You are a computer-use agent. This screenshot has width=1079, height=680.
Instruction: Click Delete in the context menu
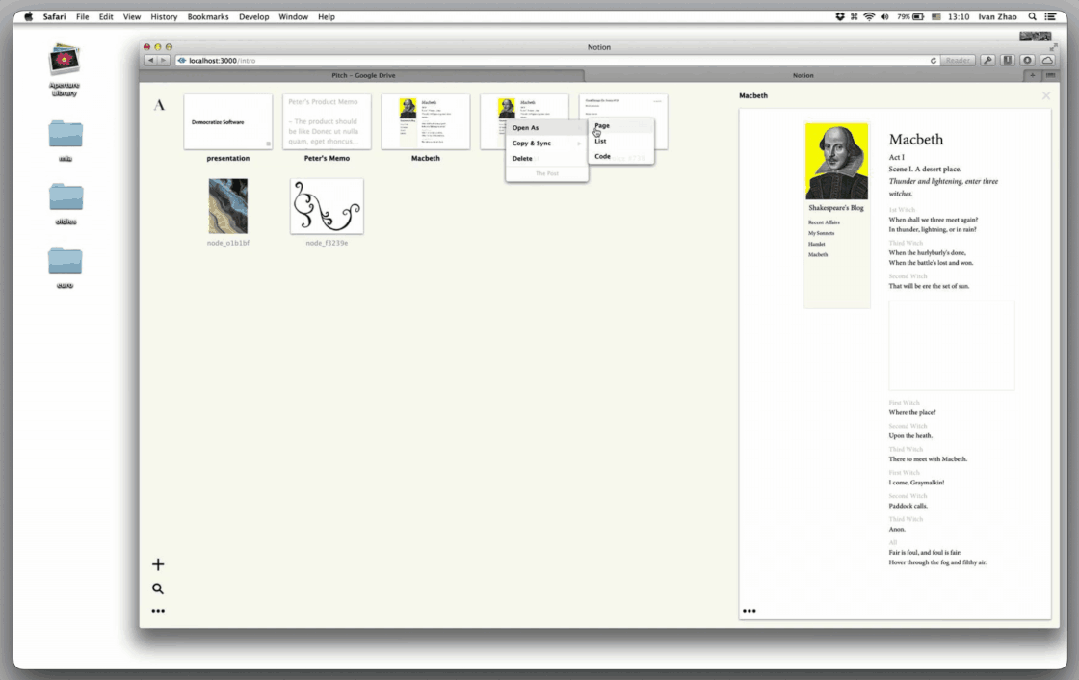tap(523, 157)
